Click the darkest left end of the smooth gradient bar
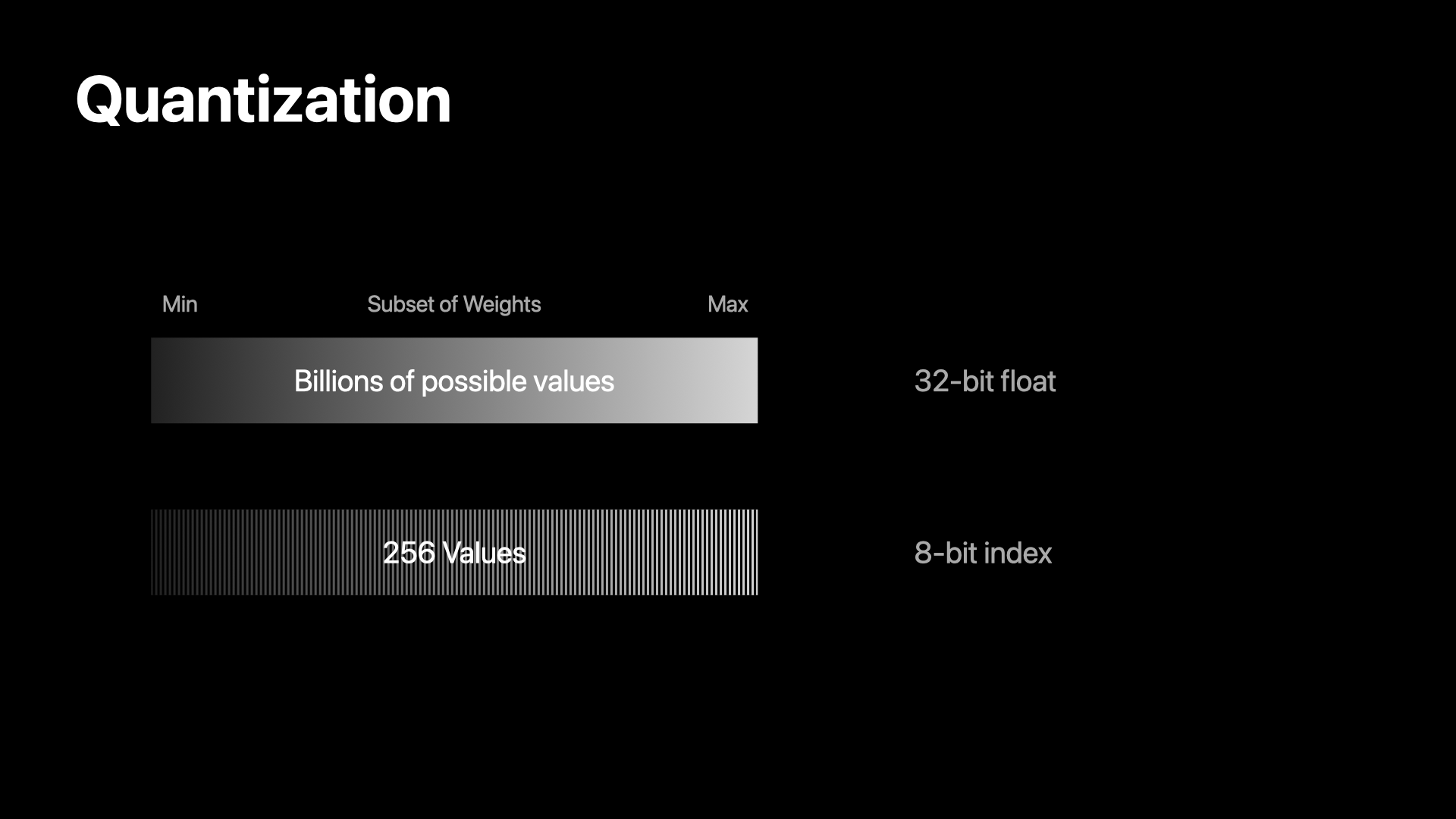Viewport: 1456px width, 819px height. (163, 381)
